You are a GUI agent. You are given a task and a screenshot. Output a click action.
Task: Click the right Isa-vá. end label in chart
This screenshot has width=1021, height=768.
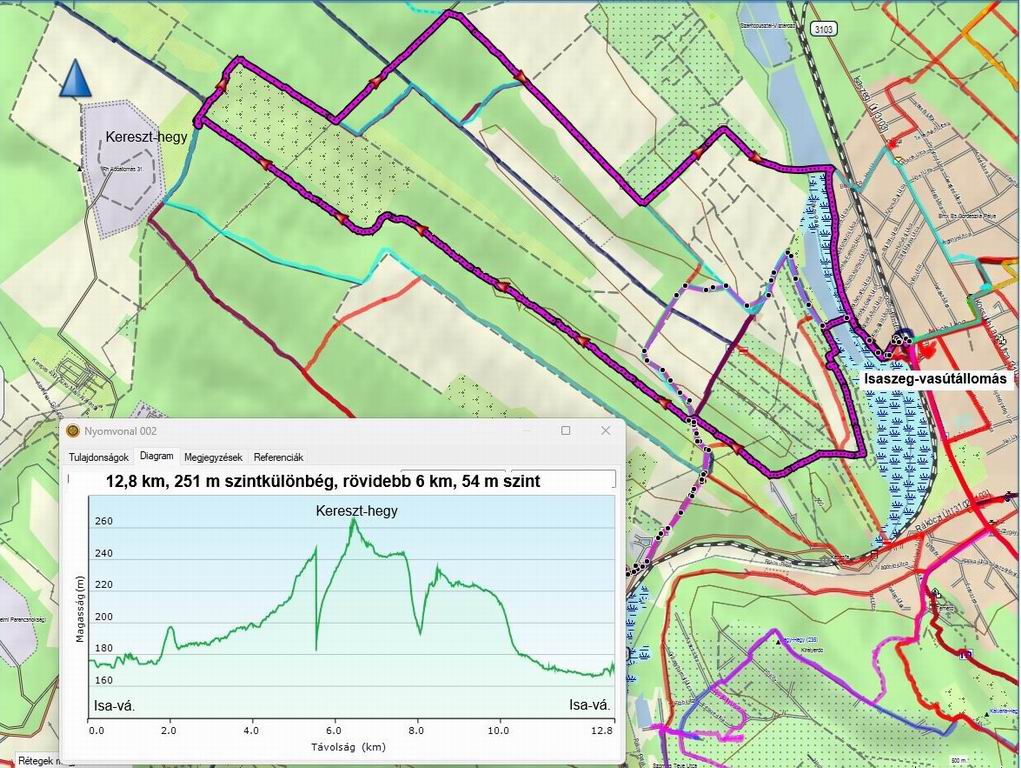(x=589, y=705)
